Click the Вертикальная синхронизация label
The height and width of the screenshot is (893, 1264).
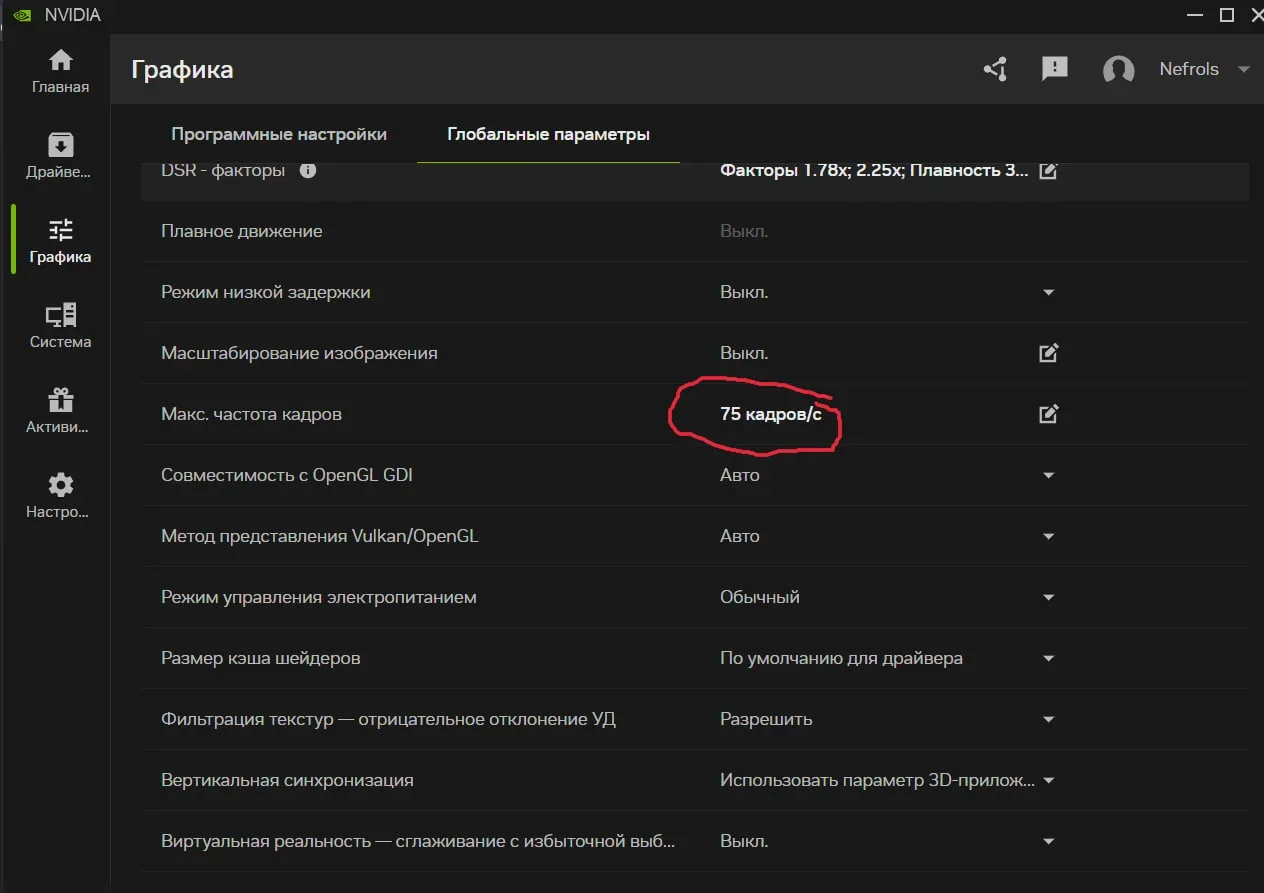coord(287,780)
